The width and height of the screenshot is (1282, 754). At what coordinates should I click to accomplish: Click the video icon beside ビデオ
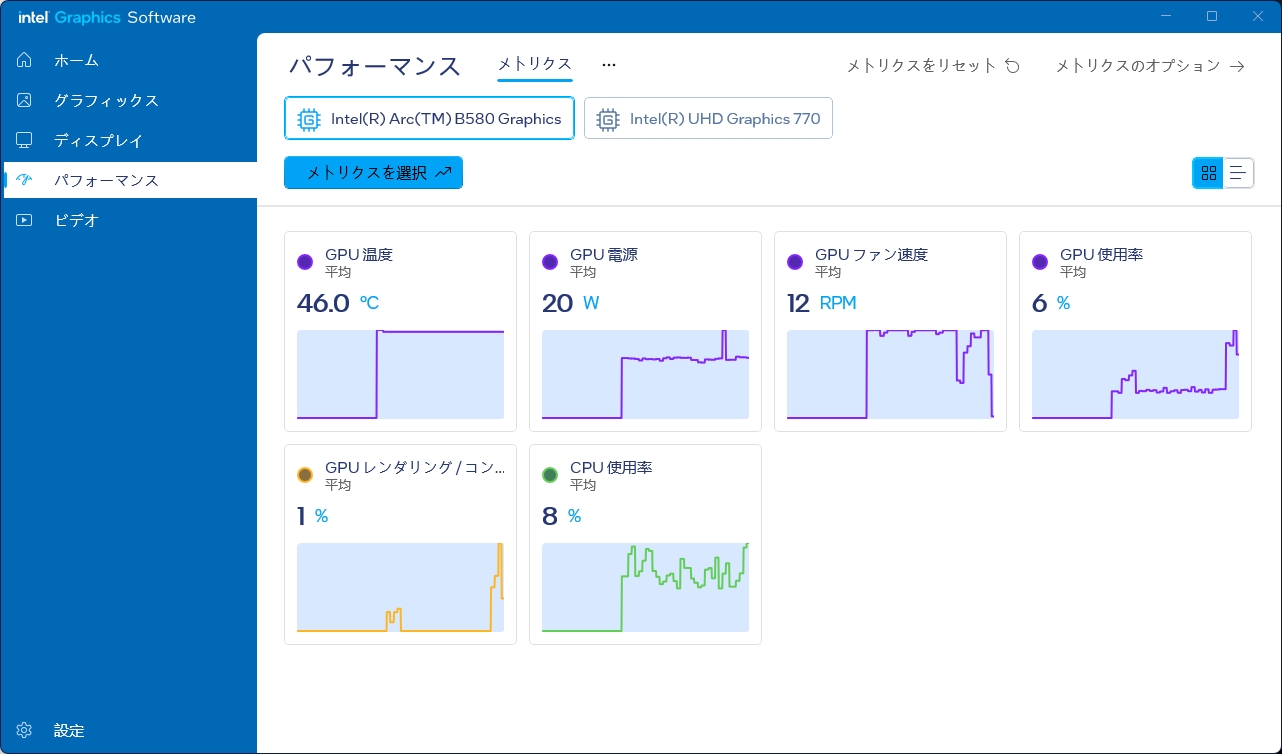tap(25, 220)
